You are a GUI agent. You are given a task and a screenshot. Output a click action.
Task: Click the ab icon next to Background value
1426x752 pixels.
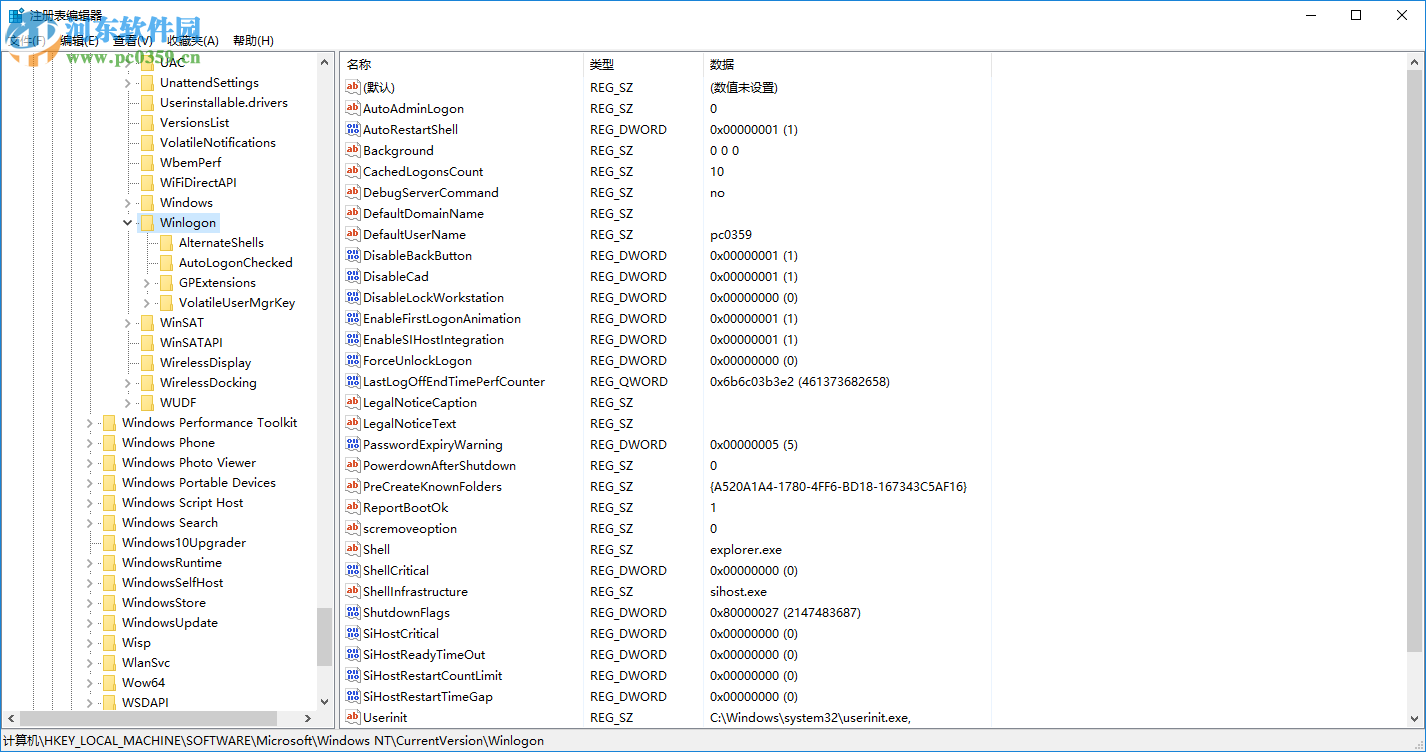[353, 150]
